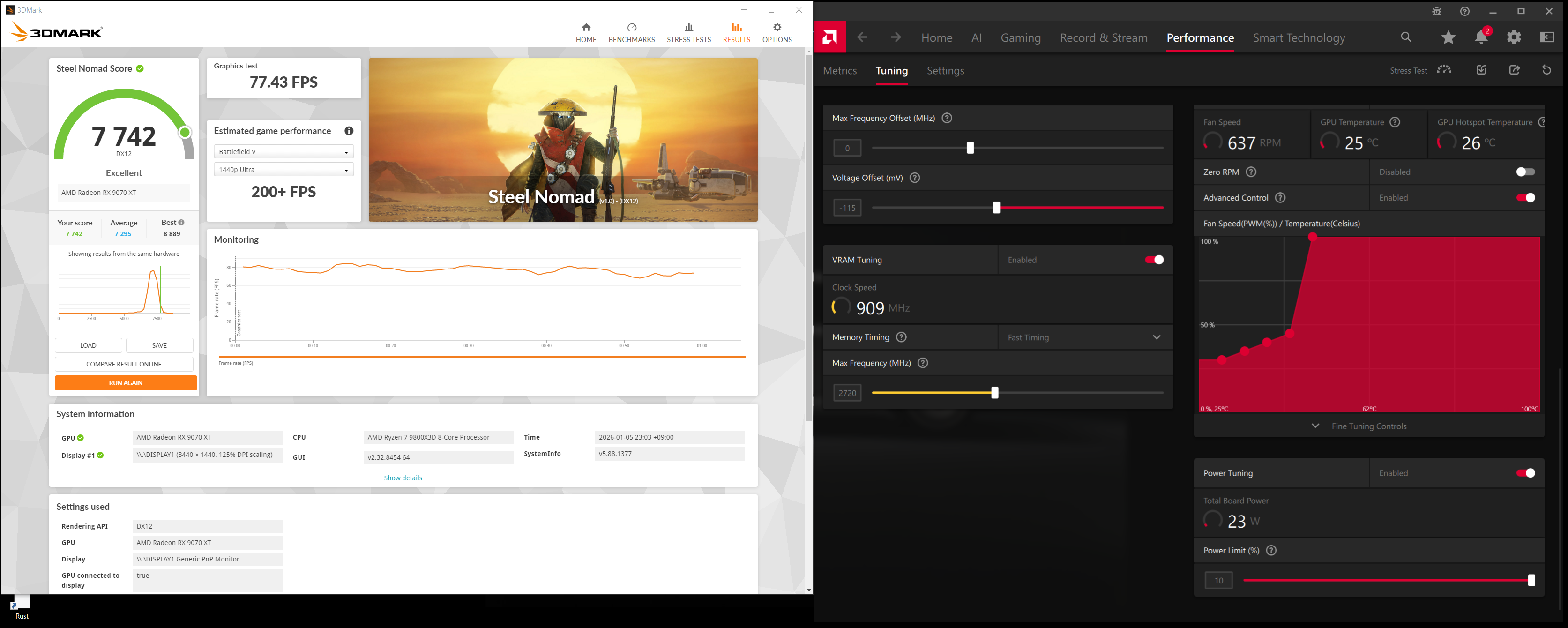Screen dimensions: 1568x628
Task: Click the Stress Test gauge icon
Action: 1444,70
